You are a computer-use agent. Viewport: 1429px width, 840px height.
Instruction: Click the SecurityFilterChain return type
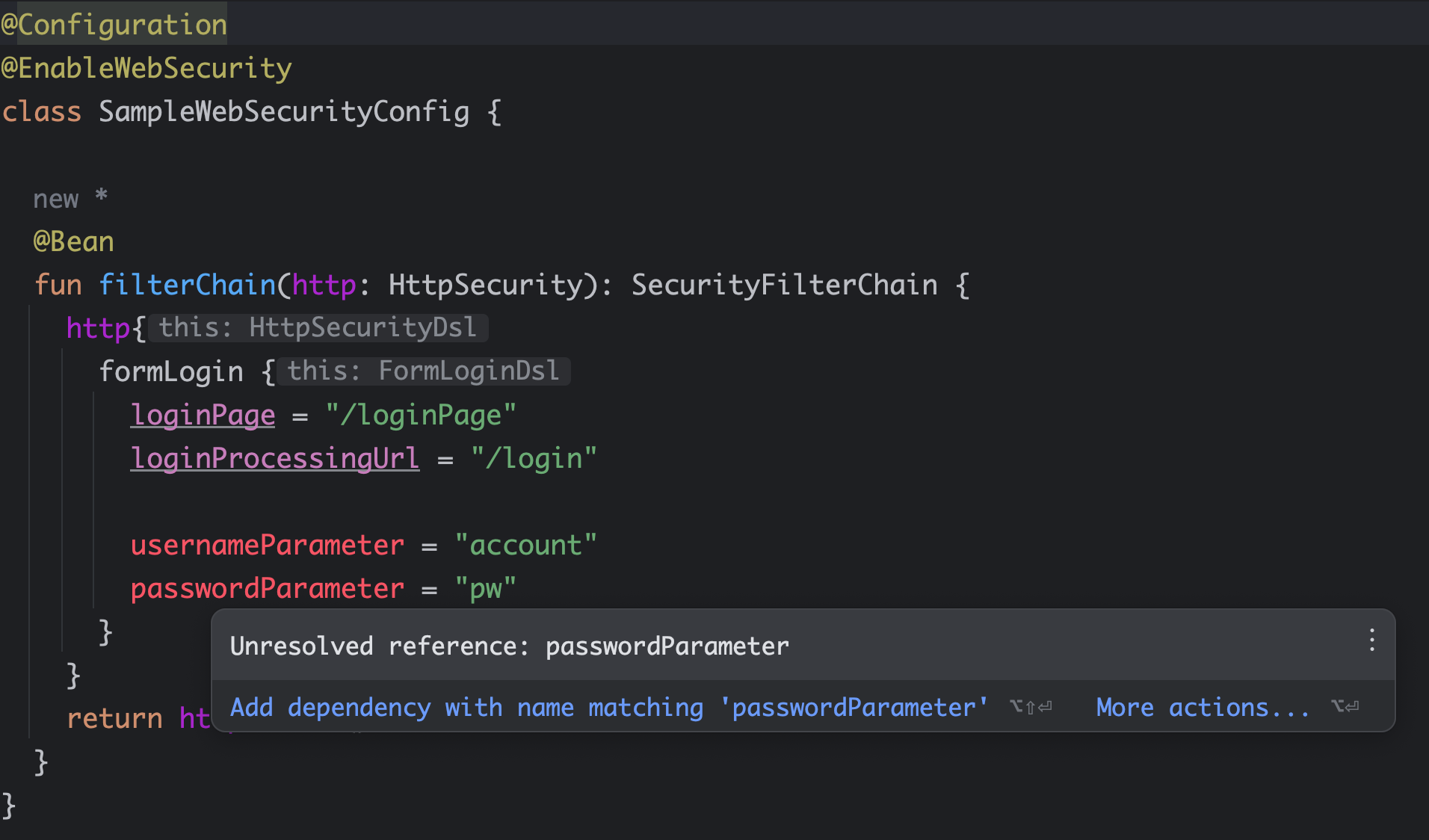[784, 285]
